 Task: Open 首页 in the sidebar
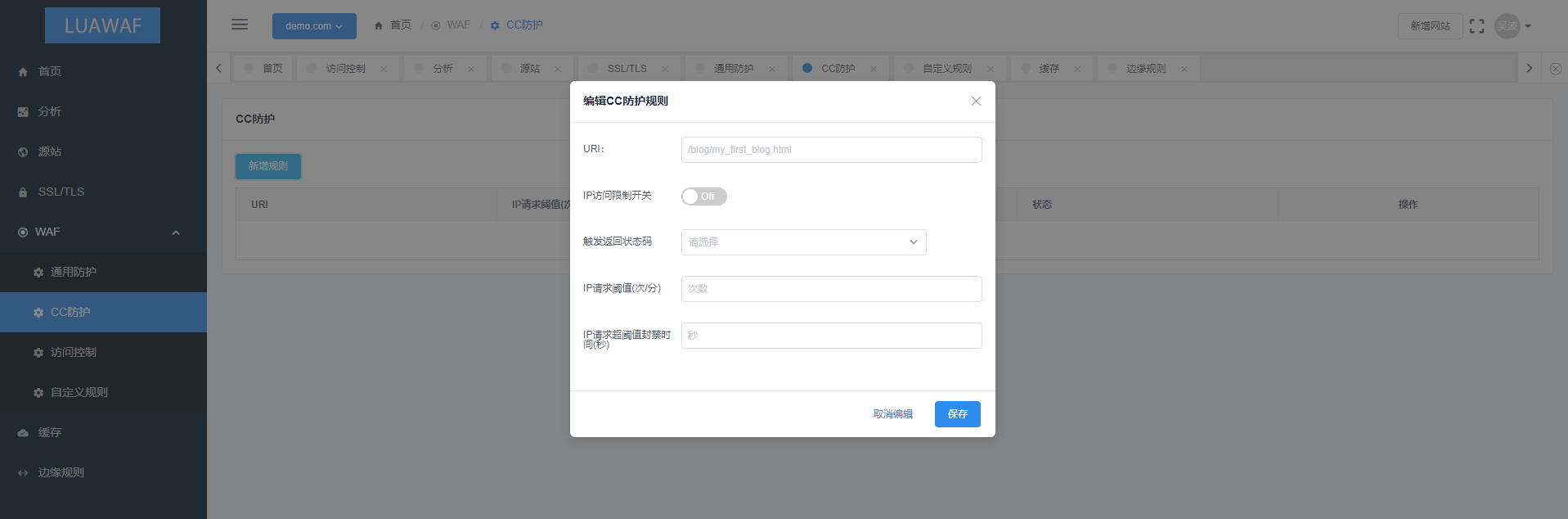[103, 71]
